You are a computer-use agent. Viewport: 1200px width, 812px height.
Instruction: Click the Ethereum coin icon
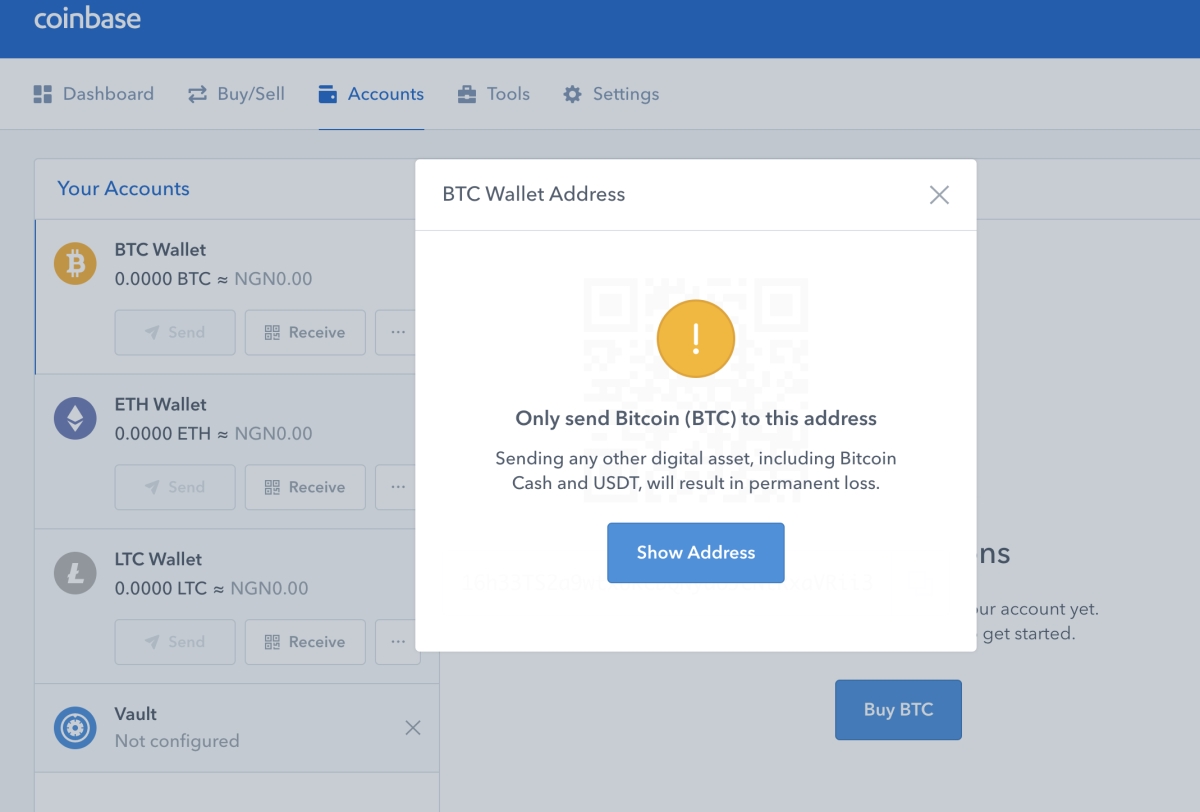point(75,419)
